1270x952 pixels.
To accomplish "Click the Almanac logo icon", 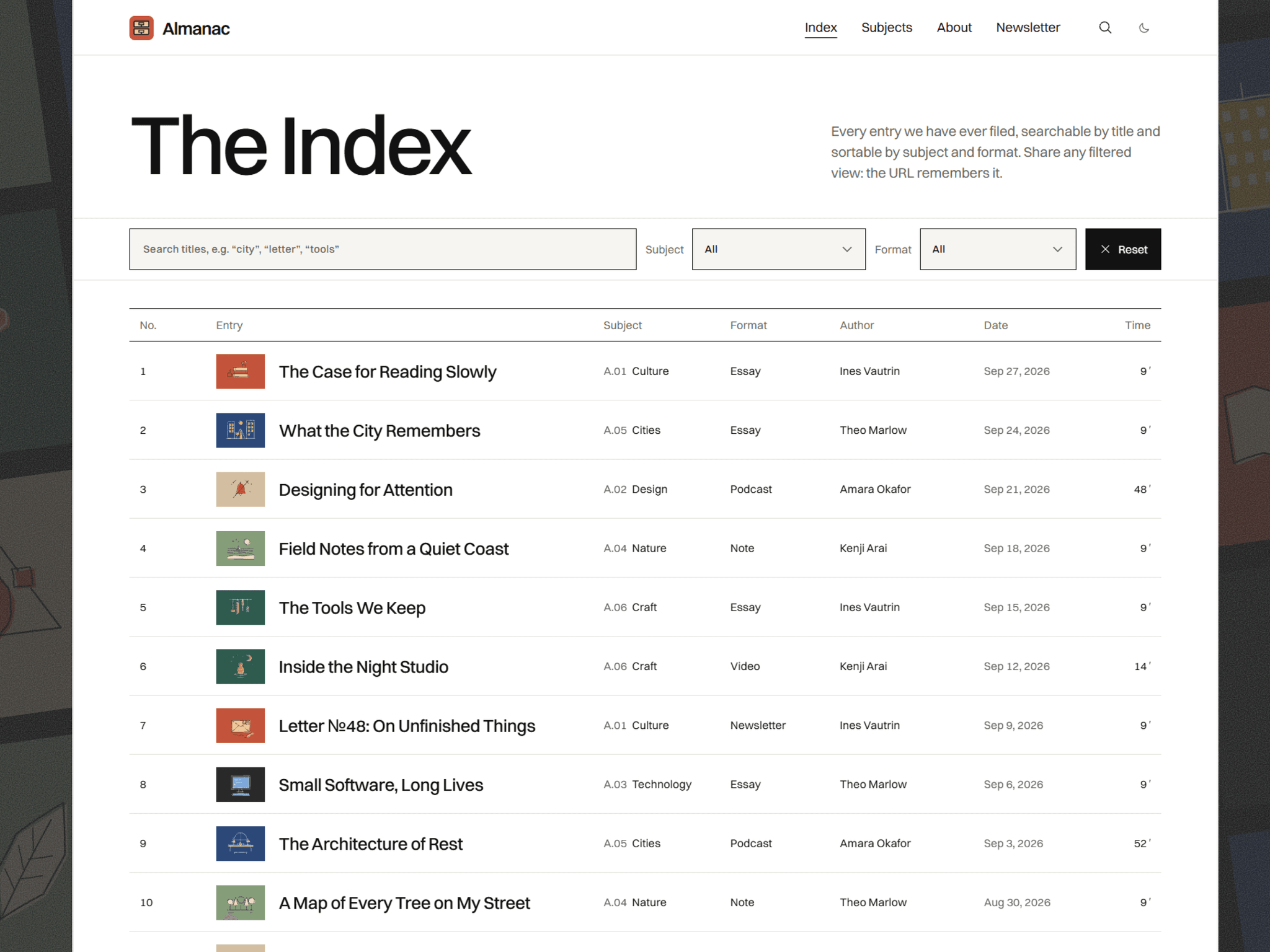I will tap(141, 28).
